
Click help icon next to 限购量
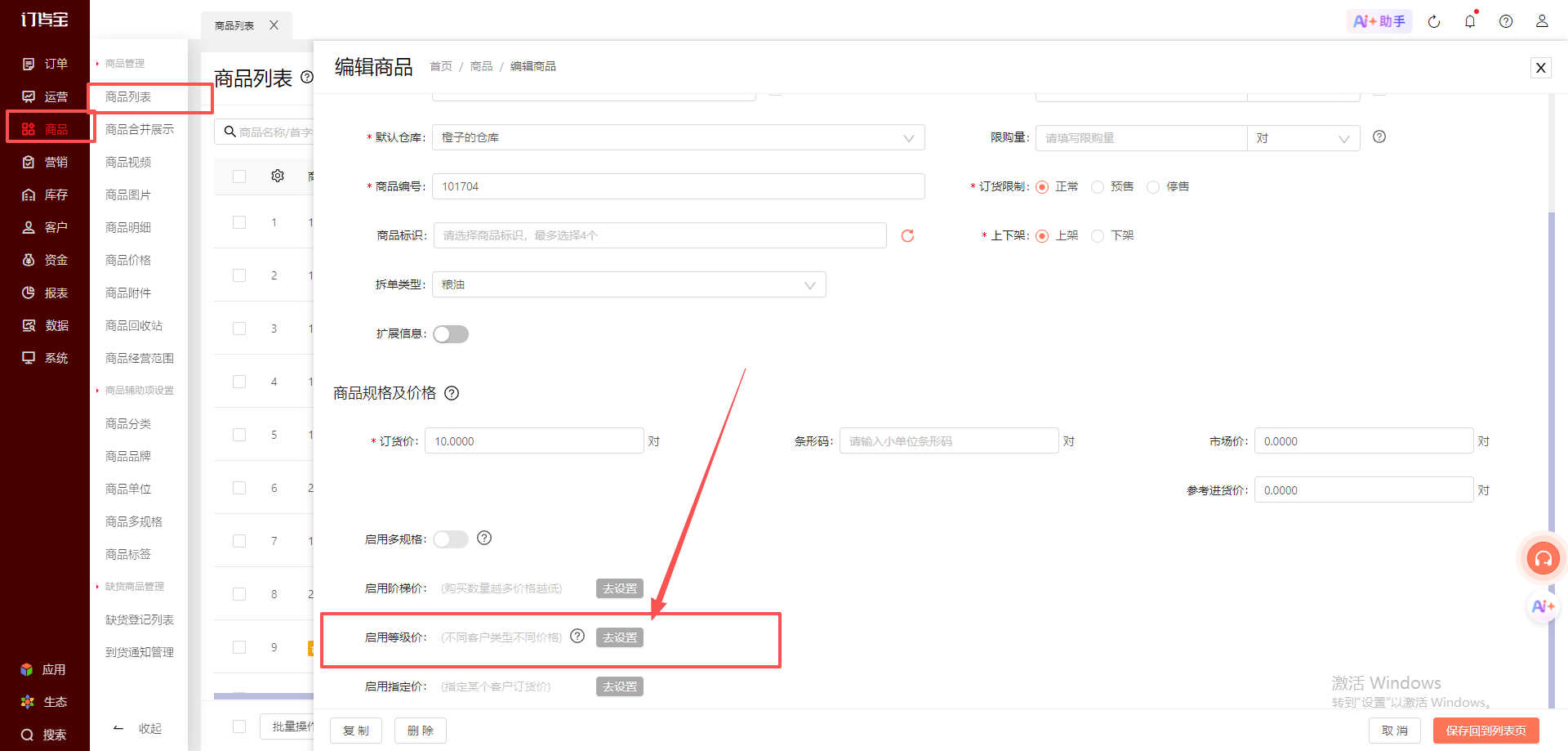pos(1379,136)
